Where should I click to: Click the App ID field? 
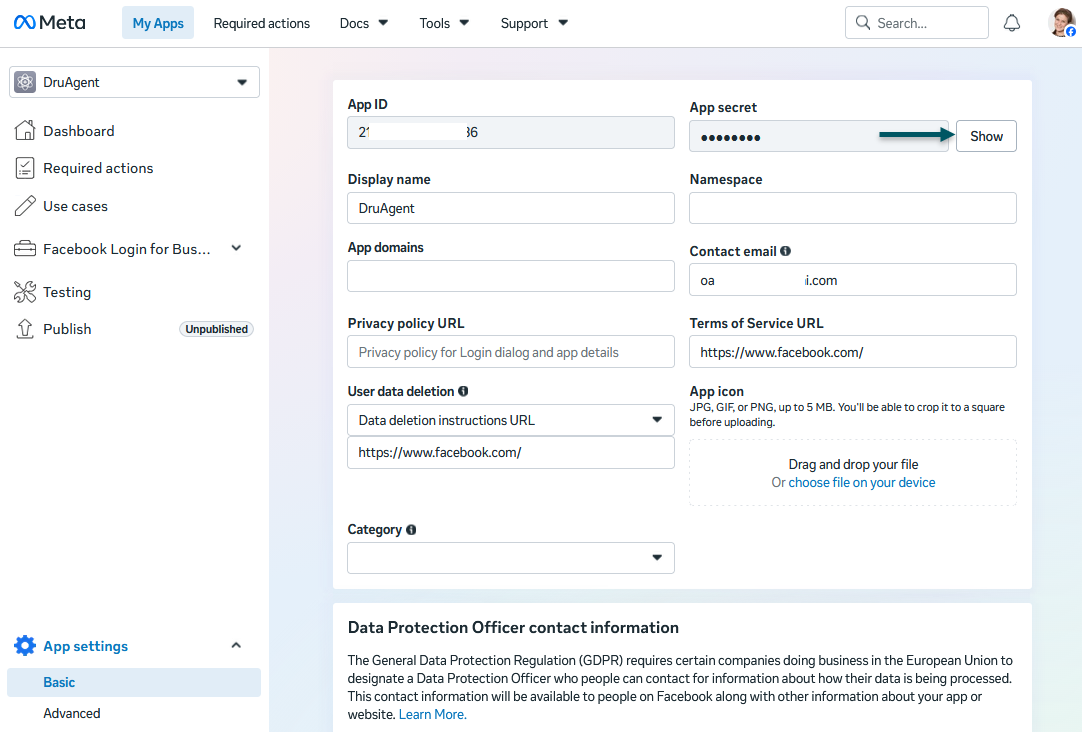coord(511,132)
